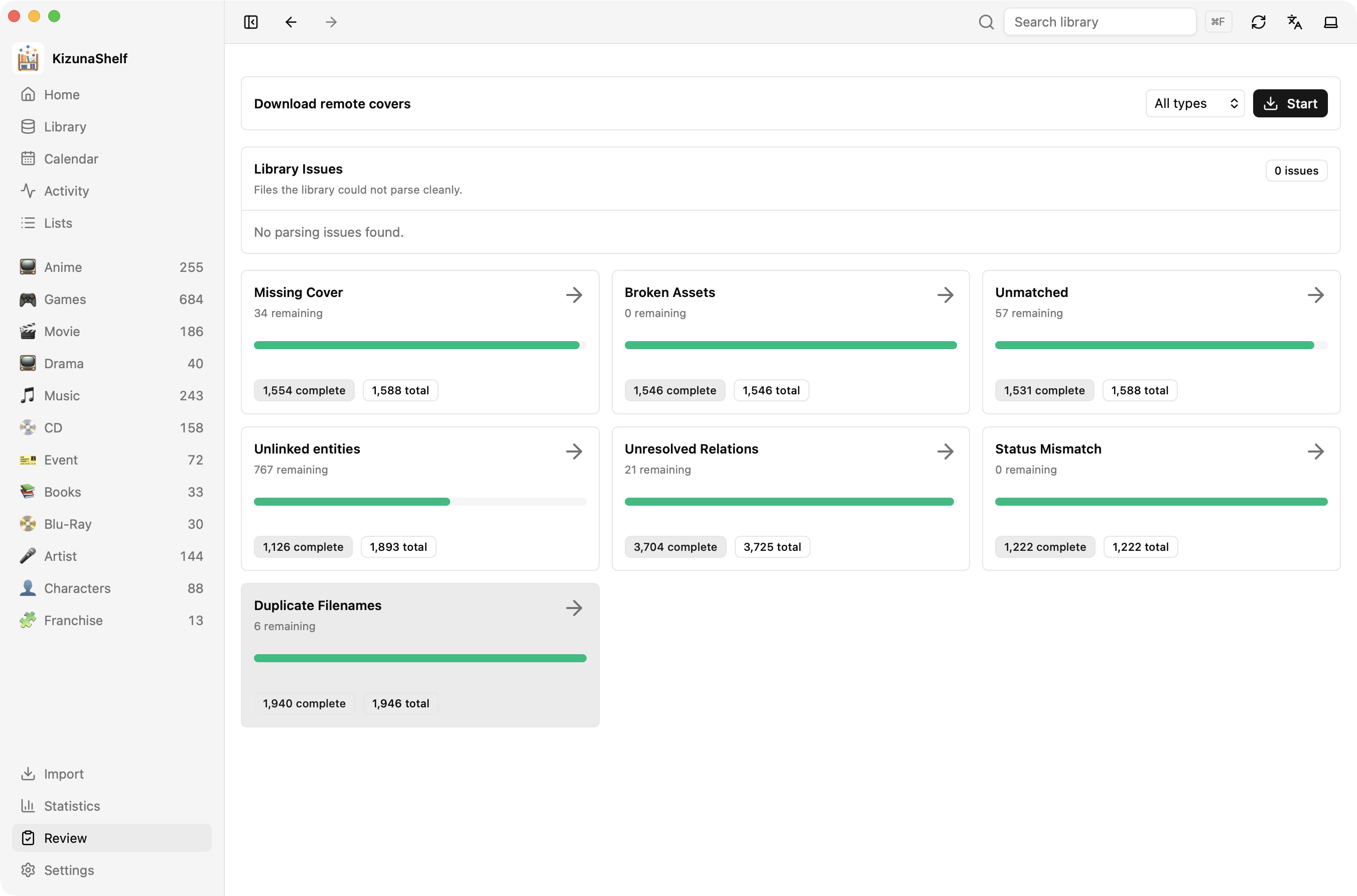Open the Blu-Ray category
1357x896 pixels.
[112, 524]
